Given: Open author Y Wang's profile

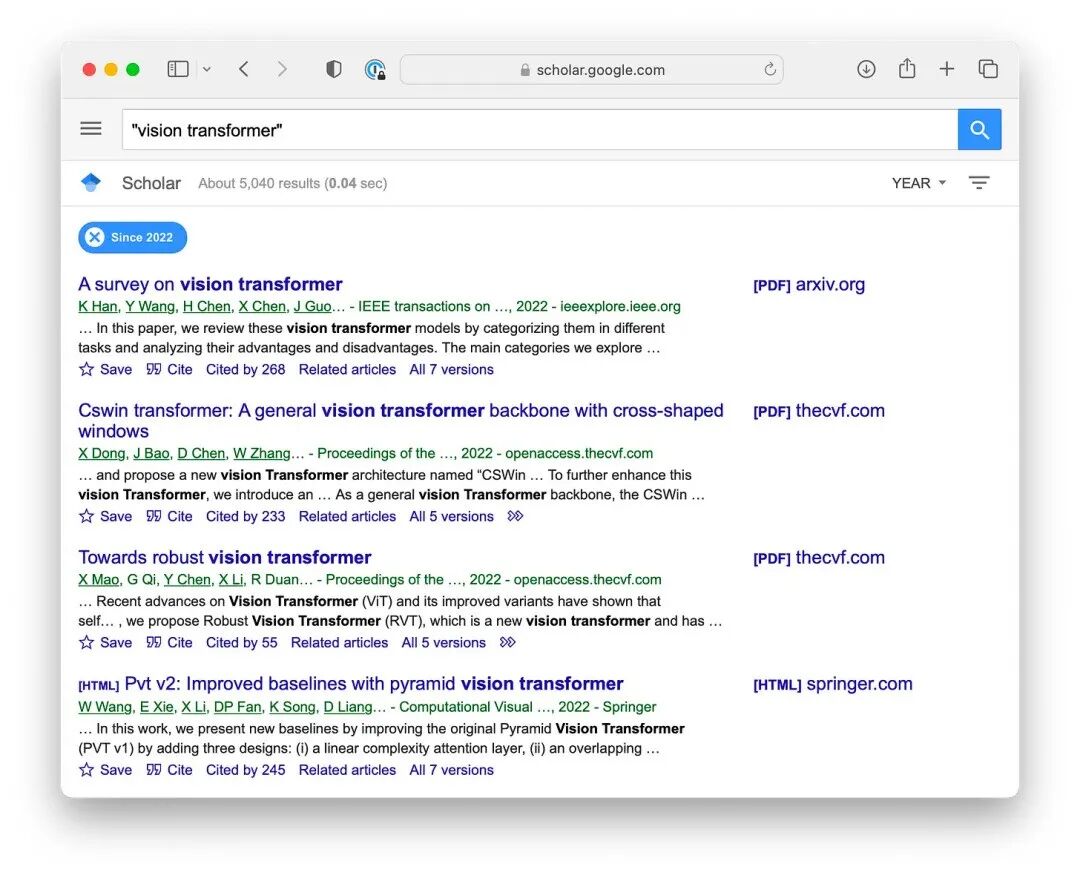Looking at the screenshot, I should pyautogui.click(x=150, y=306).
